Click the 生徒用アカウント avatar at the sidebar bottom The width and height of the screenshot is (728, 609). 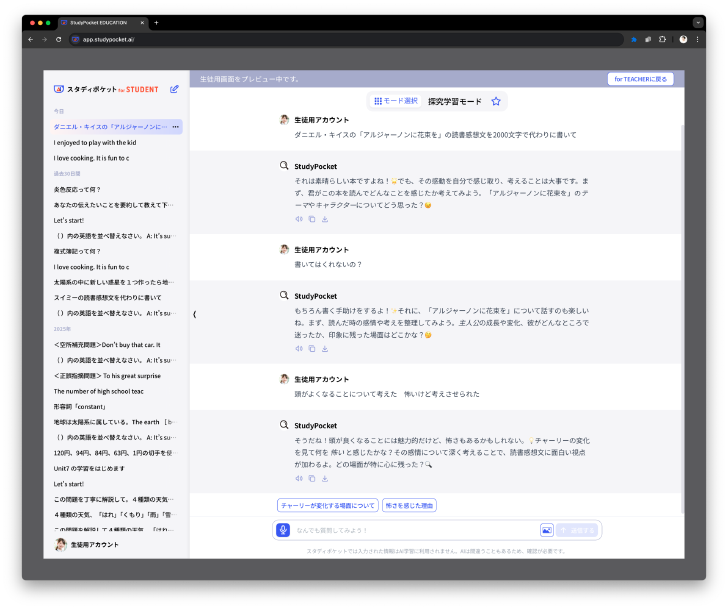point(60,544)
